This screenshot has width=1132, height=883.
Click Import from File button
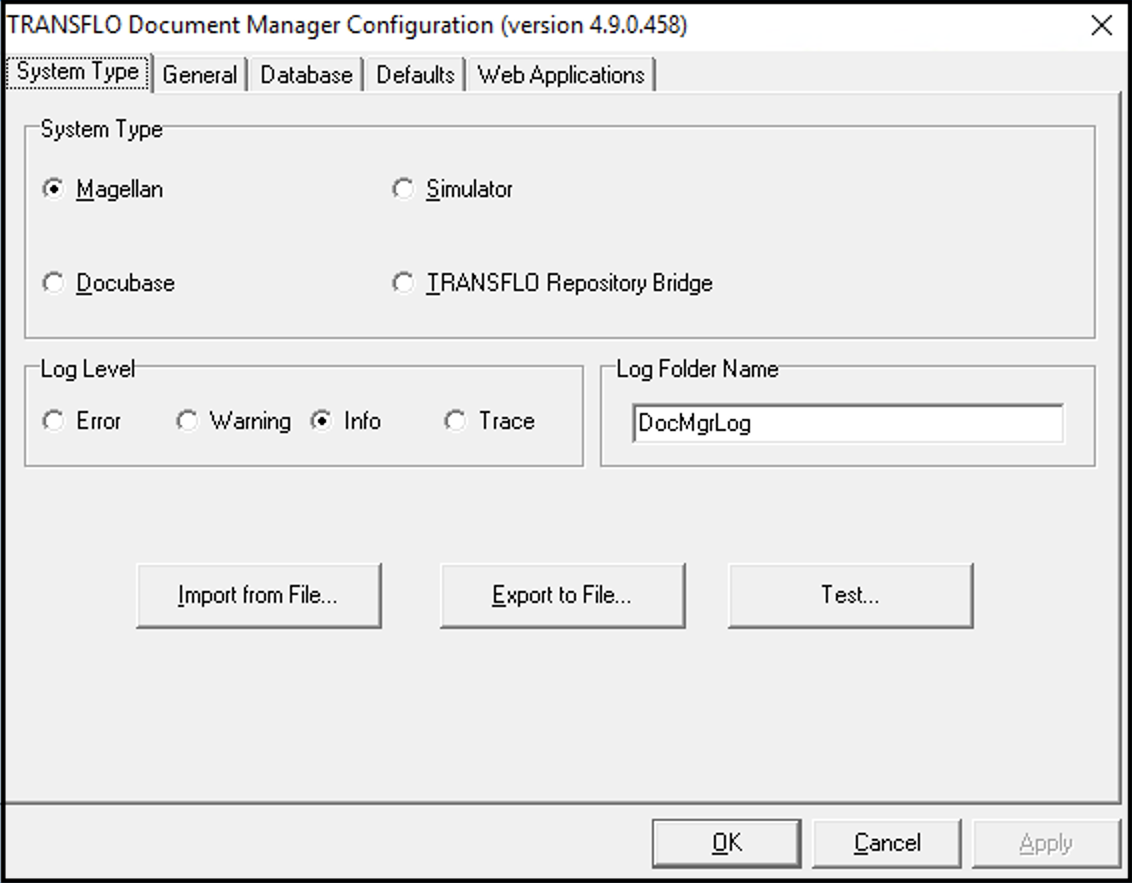[x=258, y=596]
